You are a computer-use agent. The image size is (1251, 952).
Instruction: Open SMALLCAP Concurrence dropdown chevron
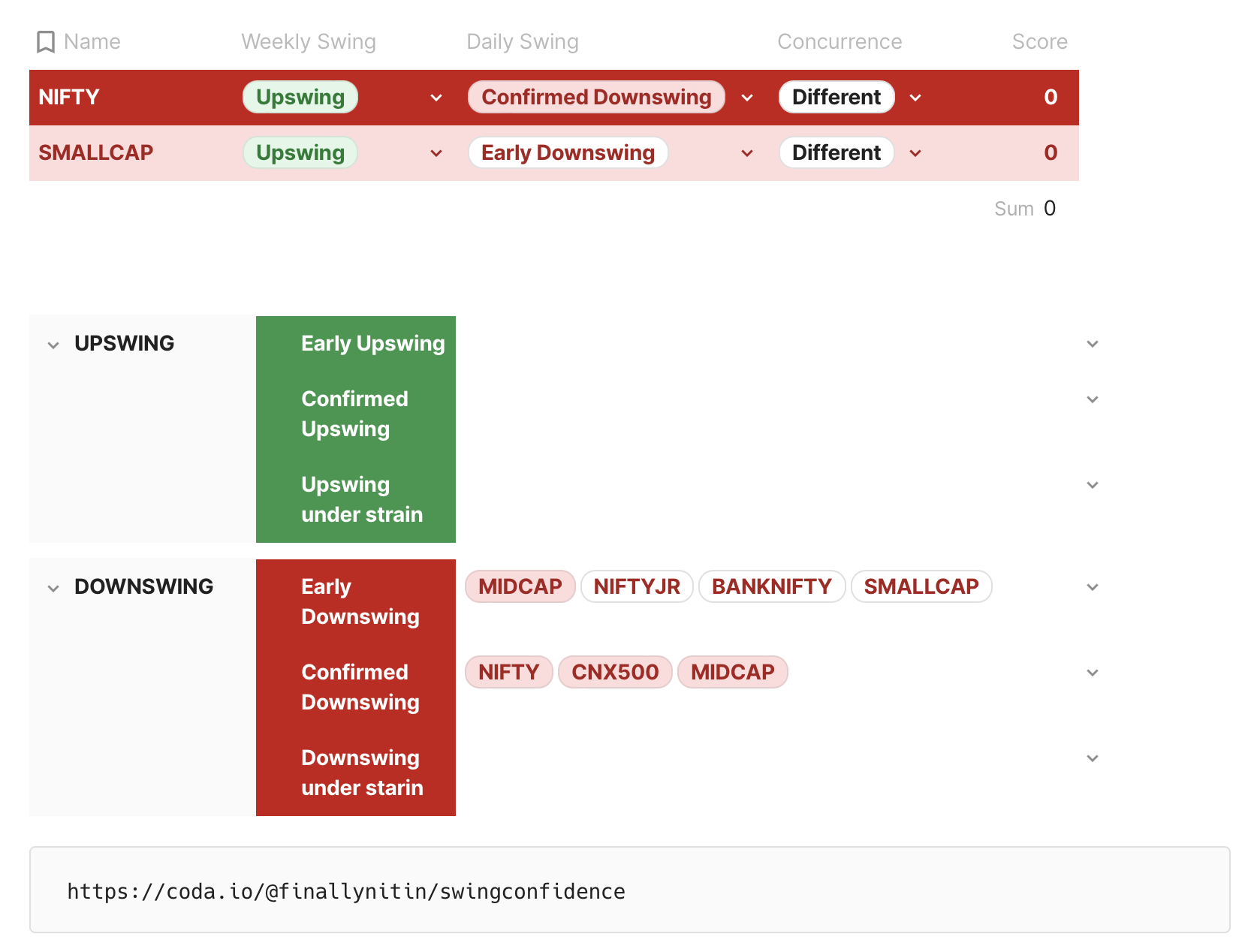click(915, 153)
